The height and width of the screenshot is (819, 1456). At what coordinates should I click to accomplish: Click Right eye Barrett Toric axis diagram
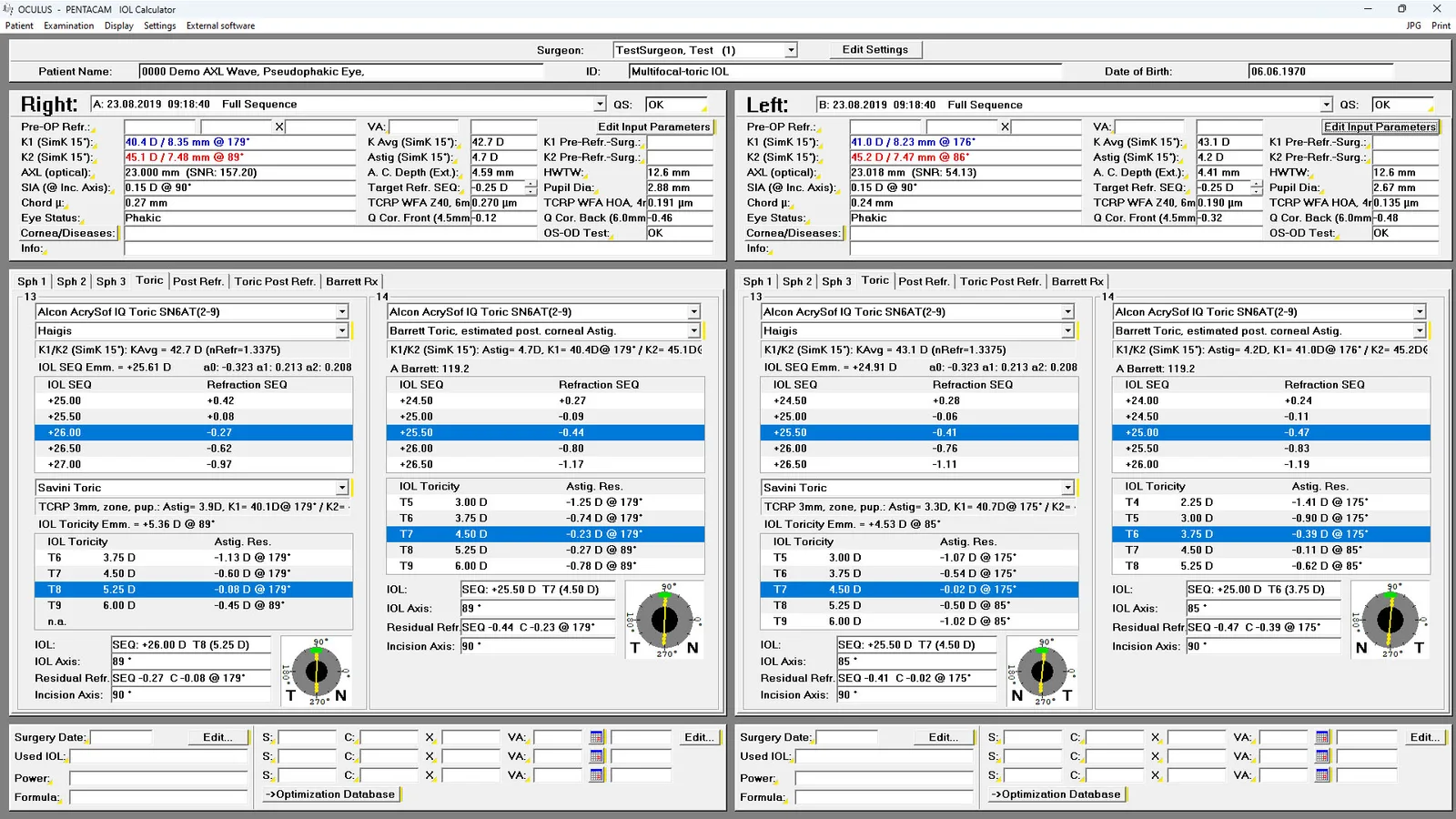(665, 620)
